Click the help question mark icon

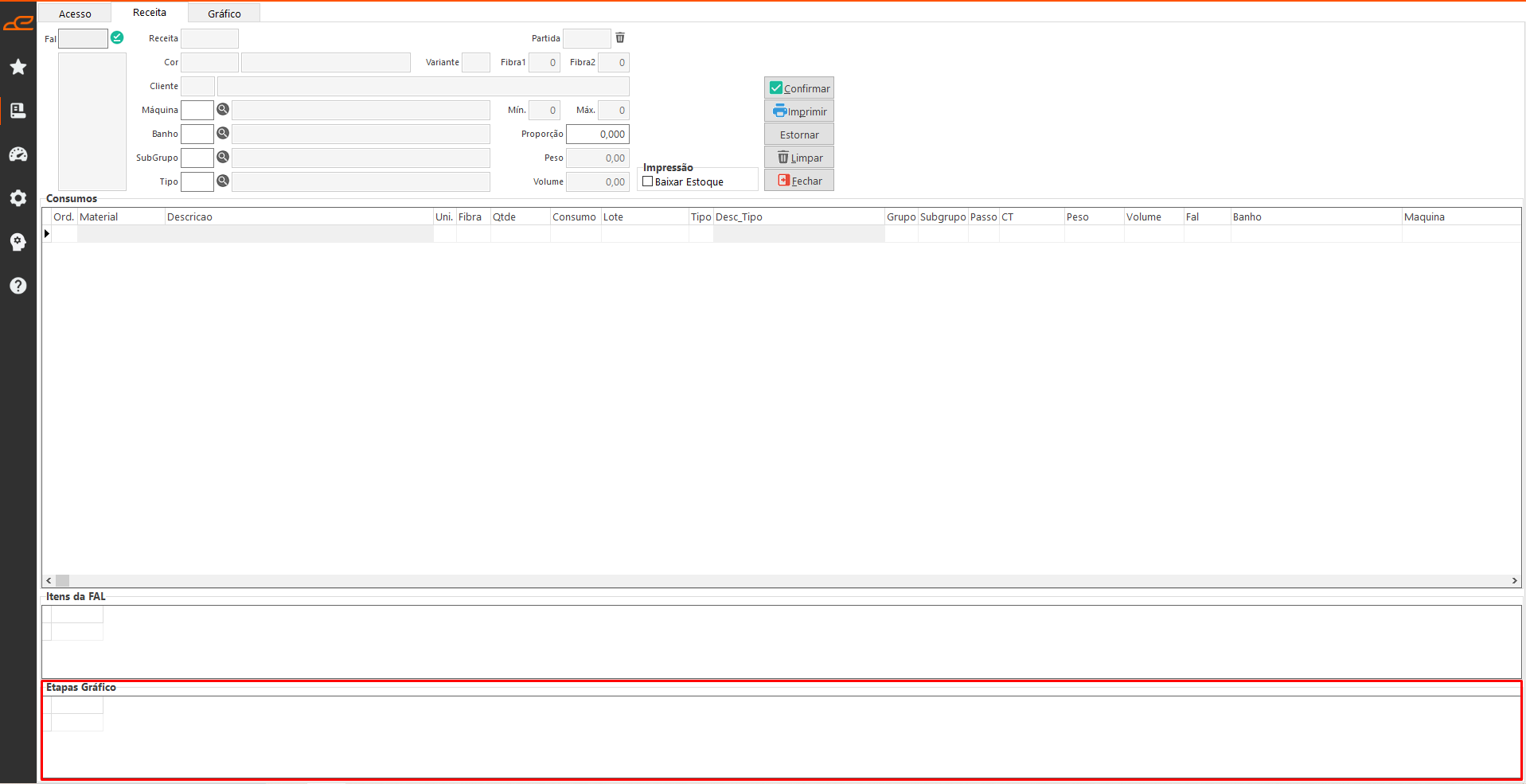point(18,286)
